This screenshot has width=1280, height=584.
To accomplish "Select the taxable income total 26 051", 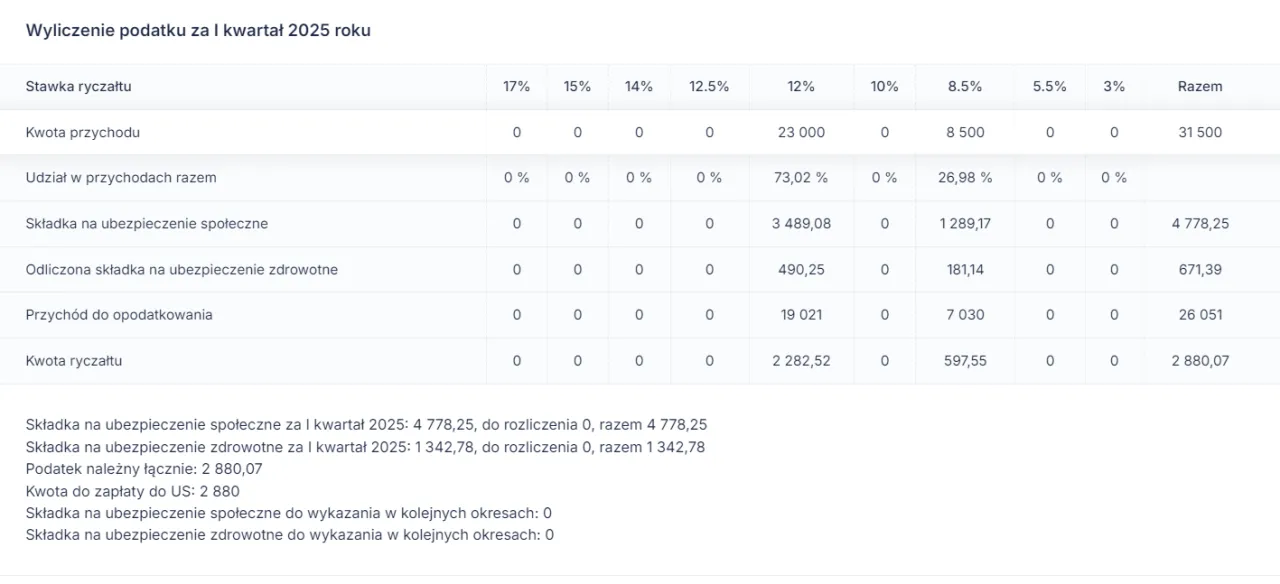I will pyautogui.click(x=1199, y=314).
